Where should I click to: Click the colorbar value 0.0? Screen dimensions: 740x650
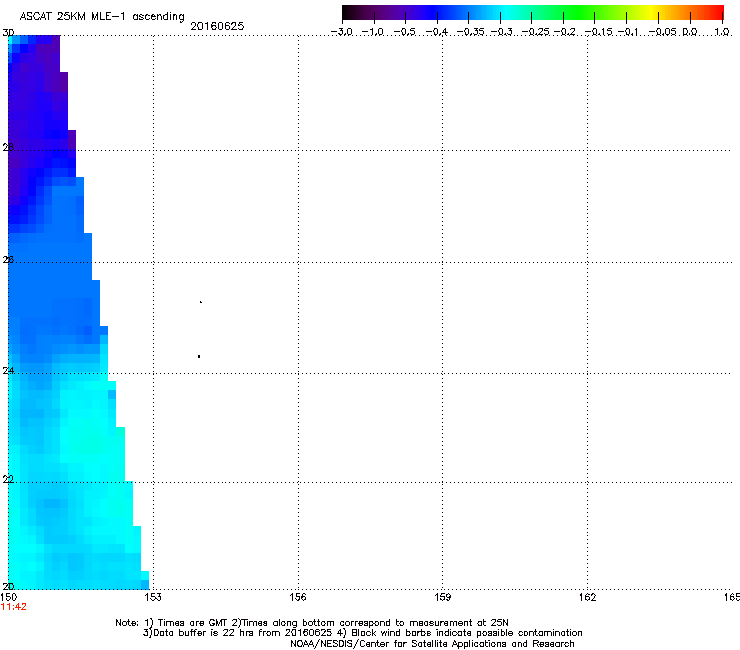coord(690,32)
